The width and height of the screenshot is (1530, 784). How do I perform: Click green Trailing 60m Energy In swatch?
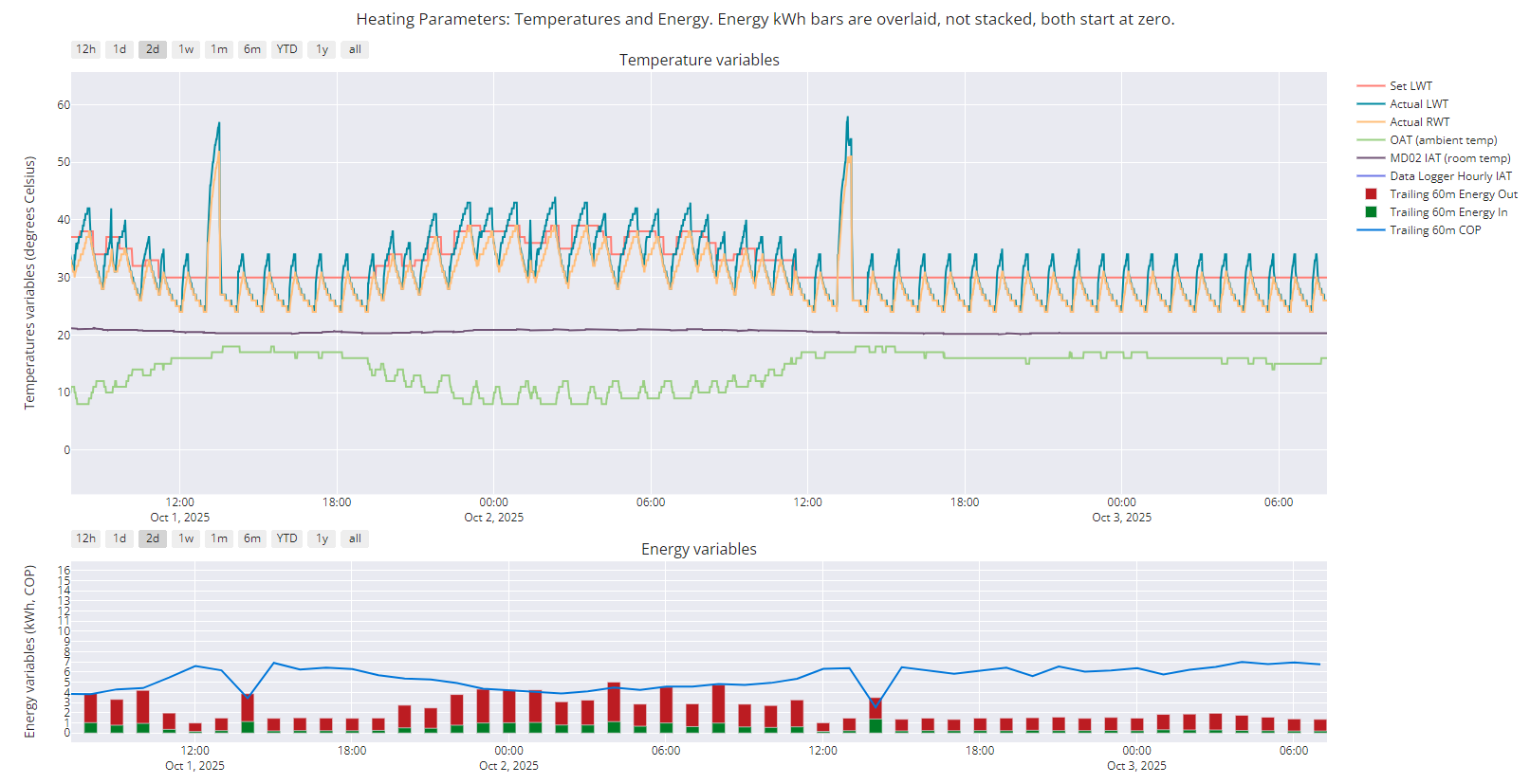coord(1371,212)
